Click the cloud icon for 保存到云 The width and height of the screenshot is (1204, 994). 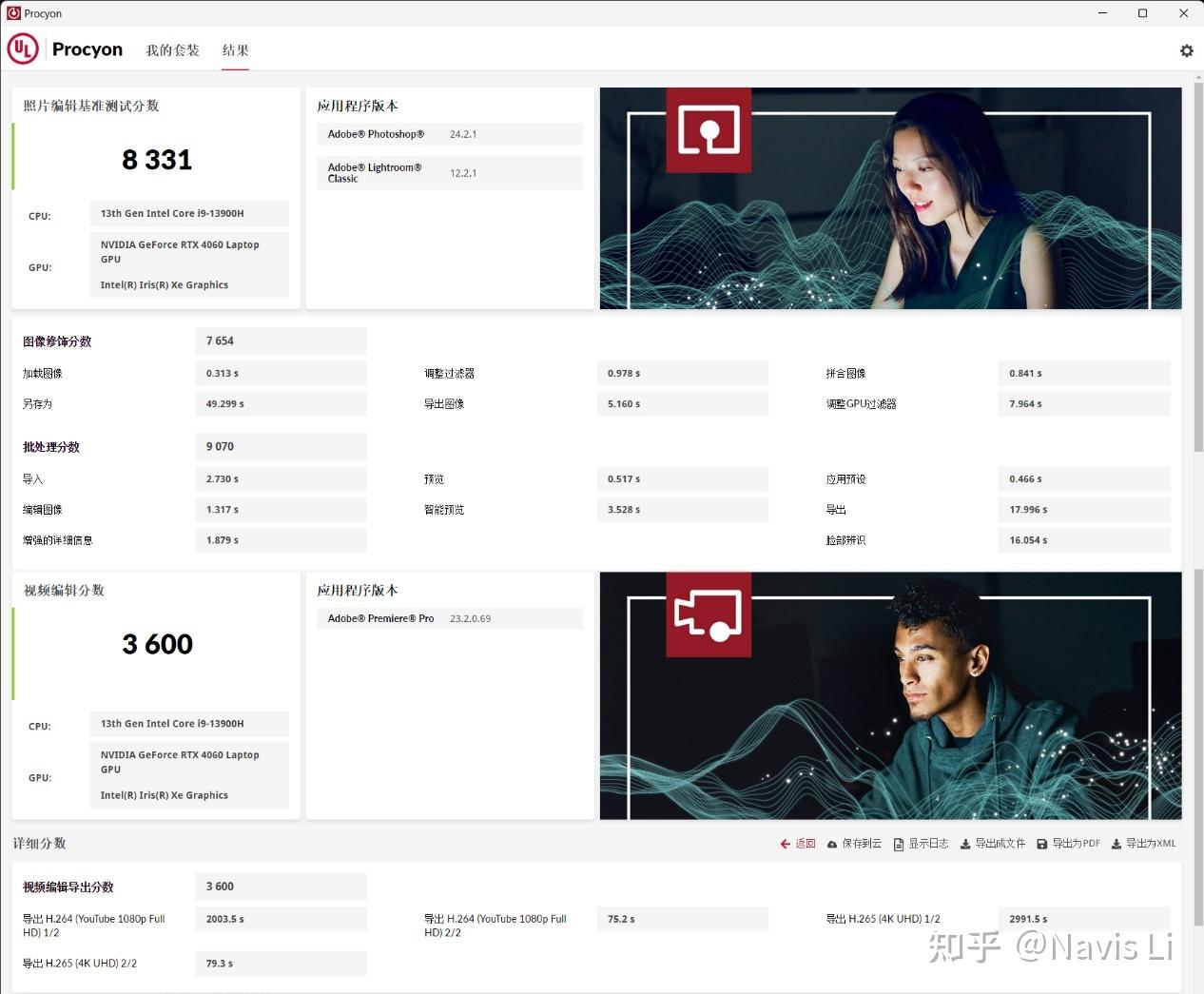click(x=832, y=844)
